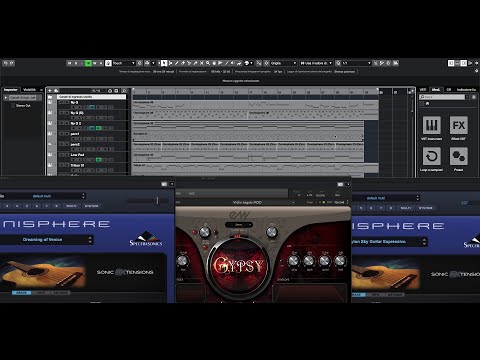Viewport: 480px width, 360px height.
Task: Click the Redo arrow in Cubase toolbar
Action: click(x=12, y=63)
